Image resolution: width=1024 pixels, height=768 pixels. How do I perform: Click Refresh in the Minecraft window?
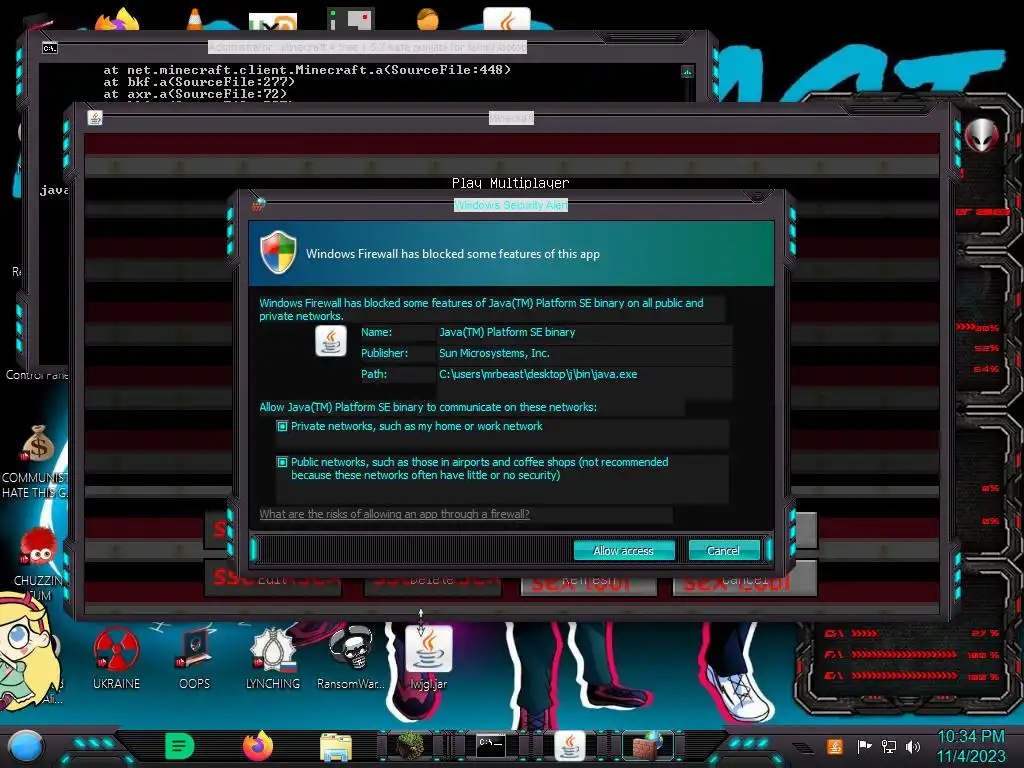pos(588,579)
